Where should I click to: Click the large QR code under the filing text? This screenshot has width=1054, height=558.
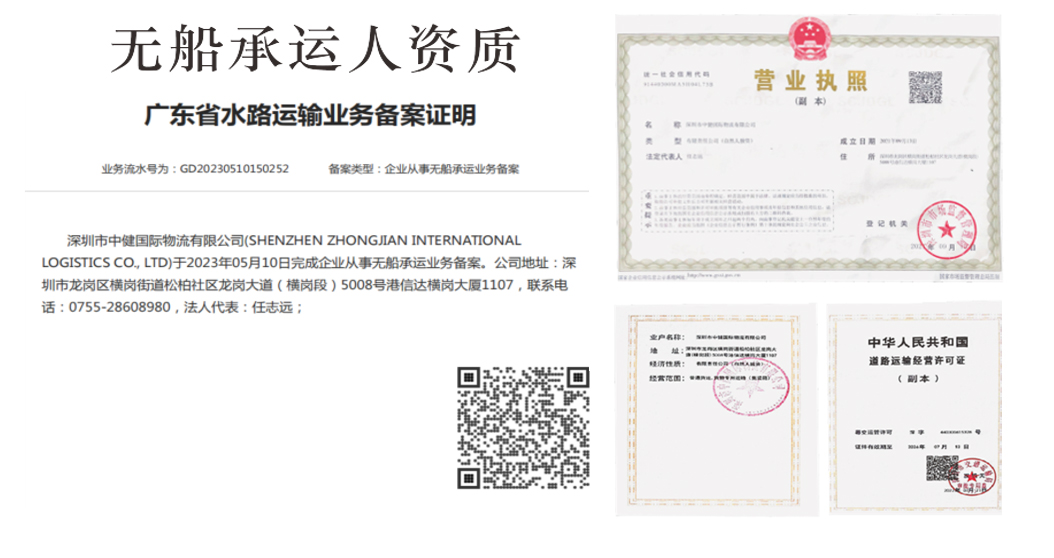523,428
